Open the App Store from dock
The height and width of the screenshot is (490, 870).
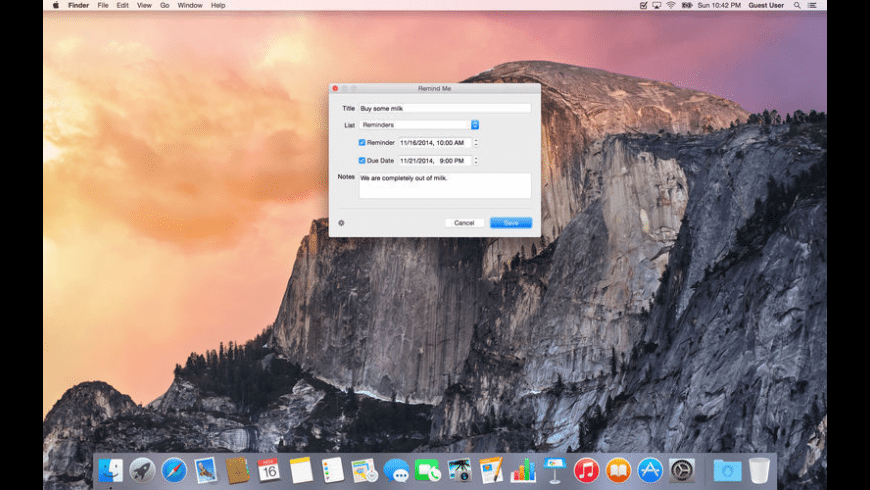point(650,471)
